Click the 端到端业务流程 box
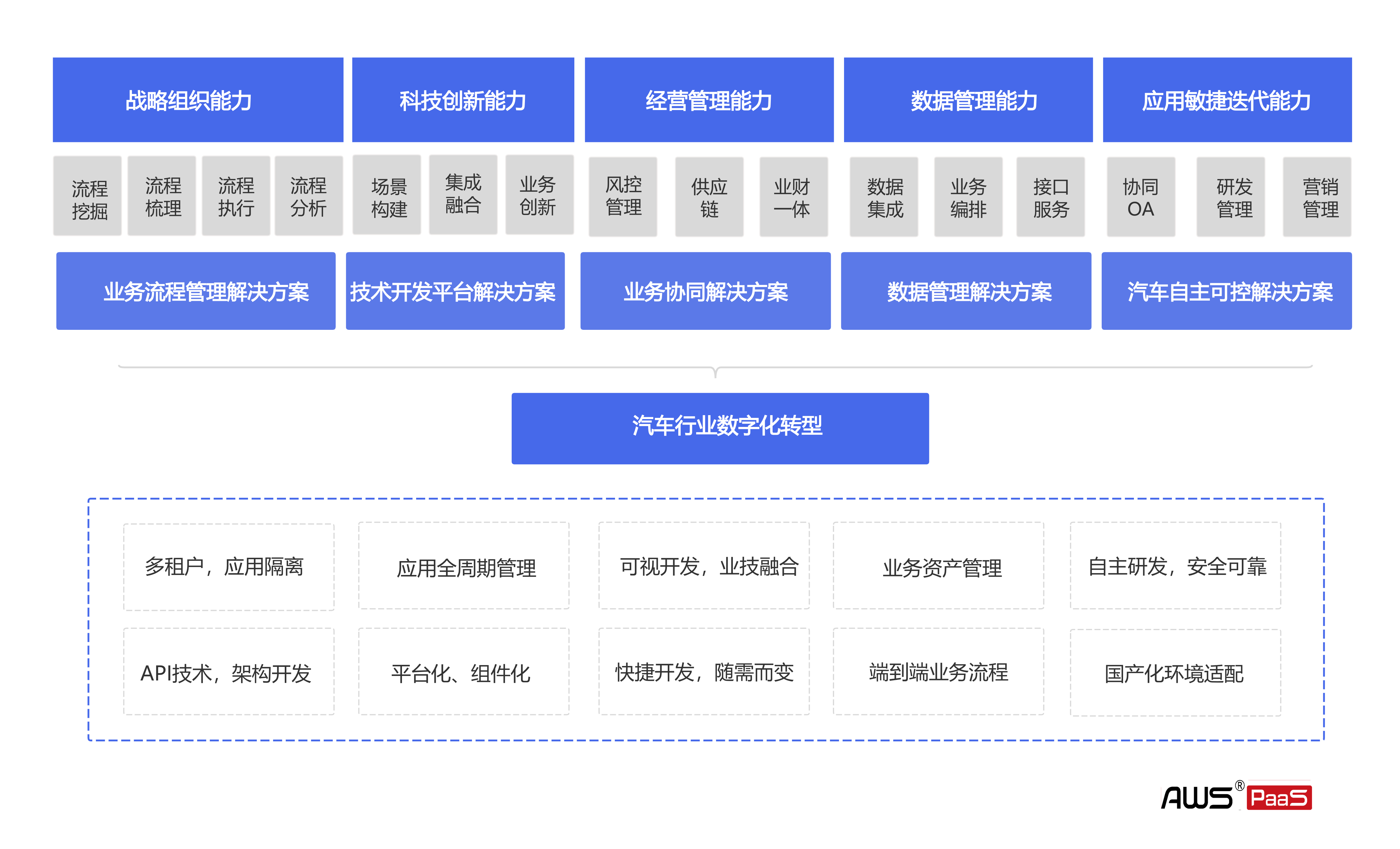Screen dimensions: 1400x849 [939, 672]
